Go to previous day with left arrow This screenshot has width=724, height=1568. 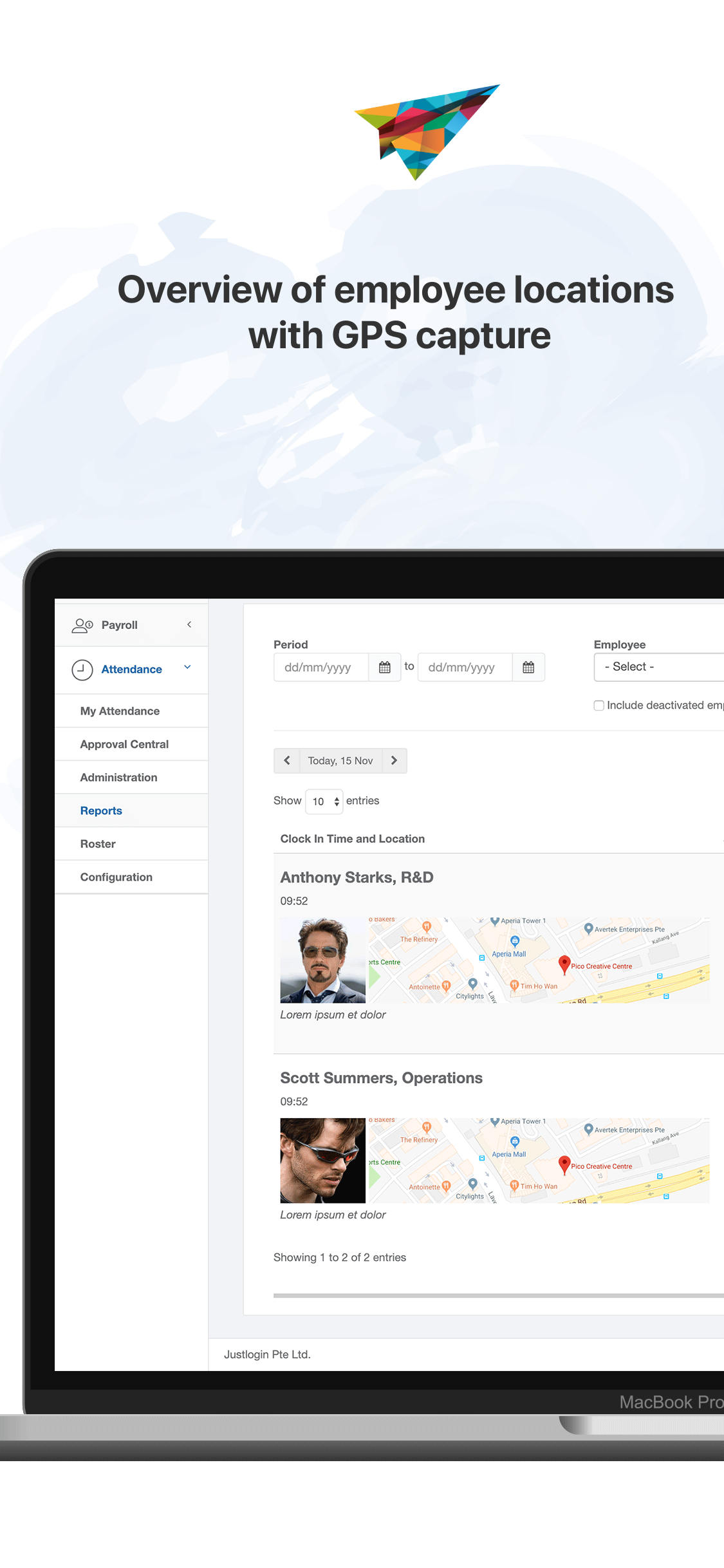click(287, 761)
